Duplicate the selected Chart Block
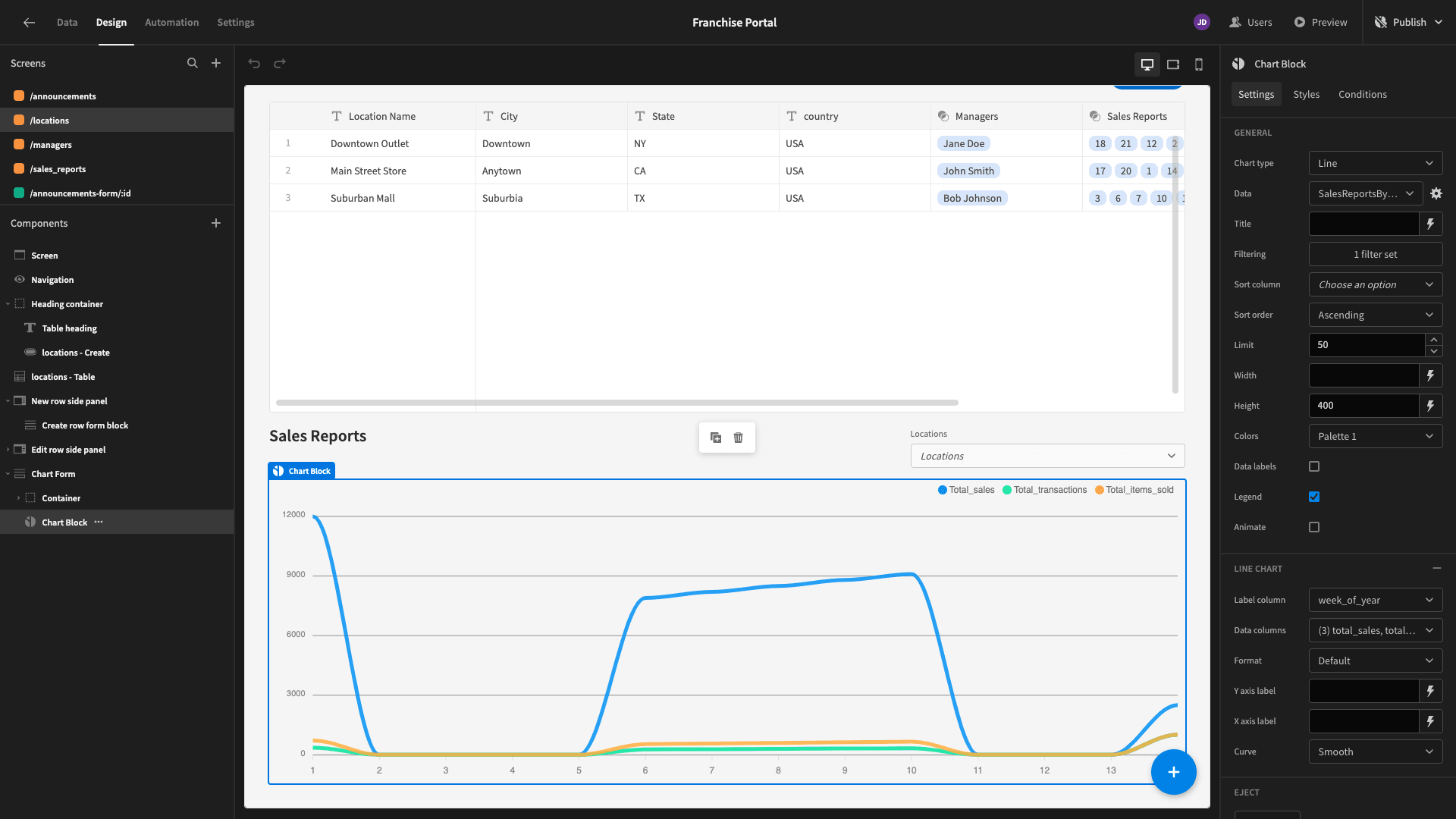 click(x=716, y=438)
